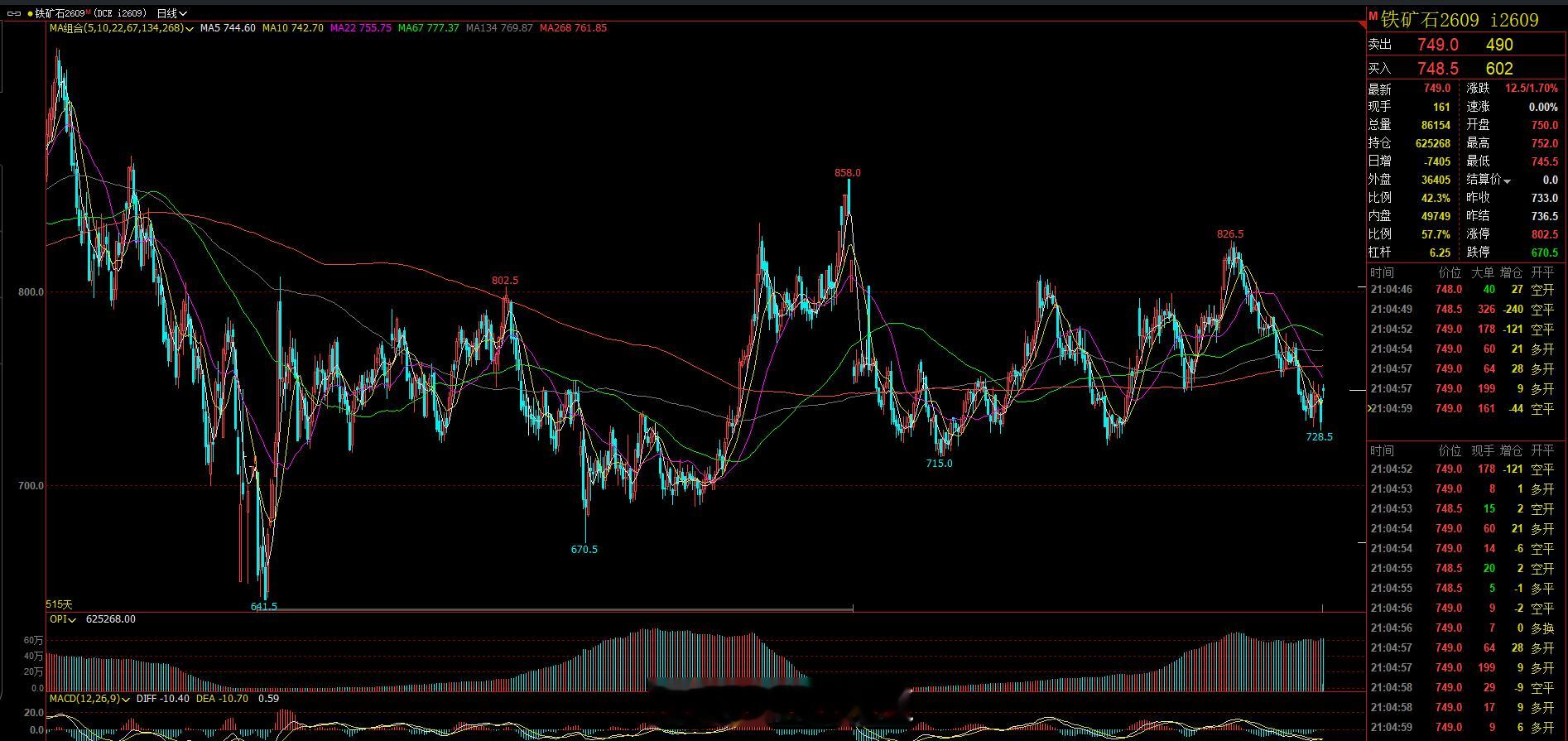The image size is (1568, 741).
Task: Click the 铁矿石2609 contract title above chart
Action: pyautogui.click(x=60, y=13)
